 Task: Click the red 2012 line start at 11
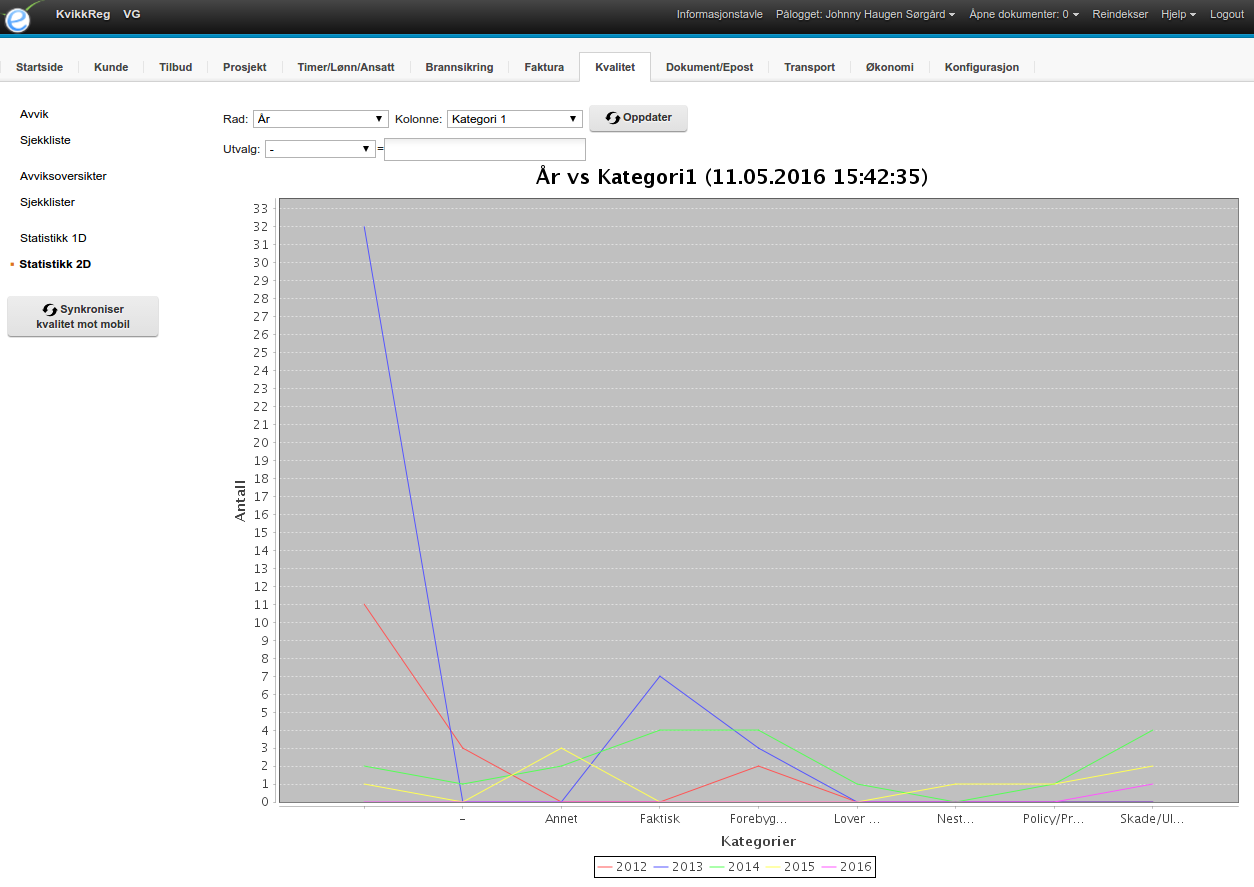click(x=364, y=604)
